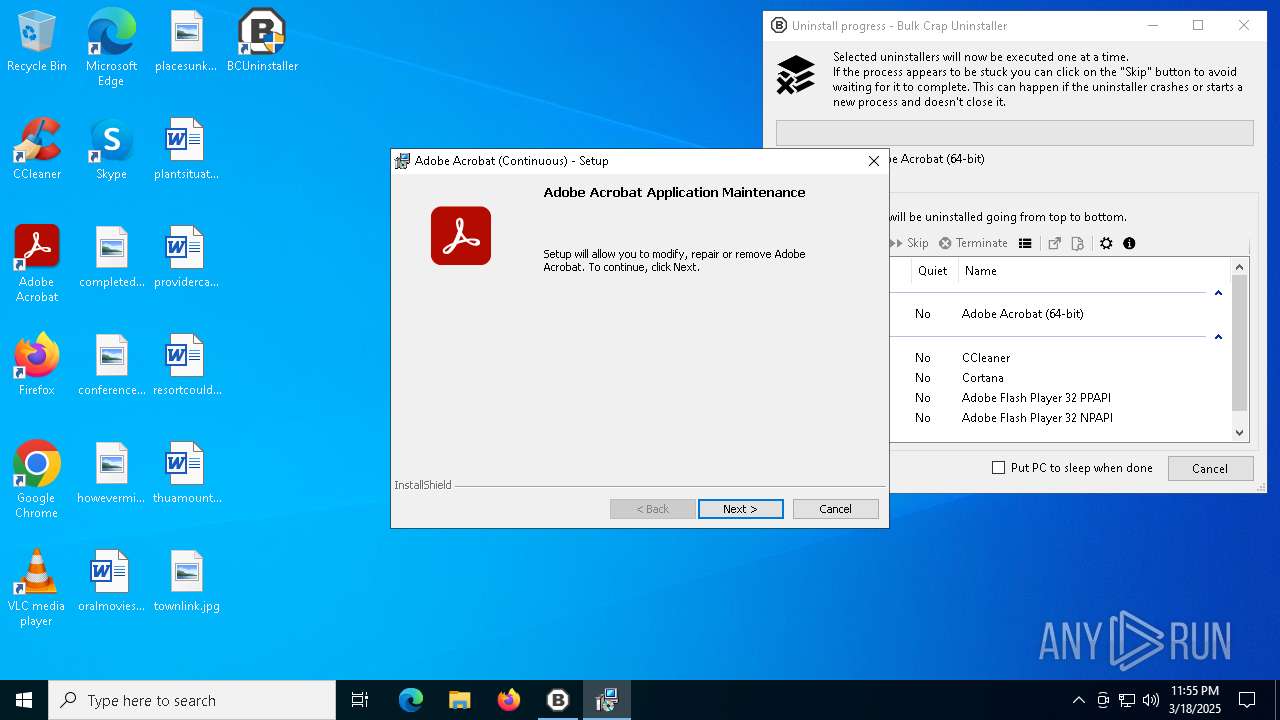
Task: Click Terminate in the uninstall toolbar
Action: point(973,243)
